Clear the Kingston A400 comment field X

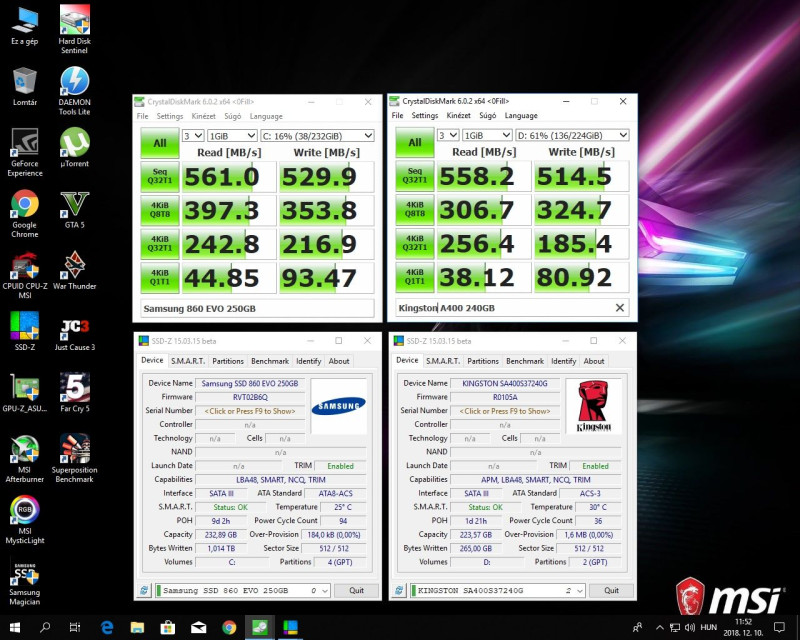pyautogui.click(x=619, y=308)
